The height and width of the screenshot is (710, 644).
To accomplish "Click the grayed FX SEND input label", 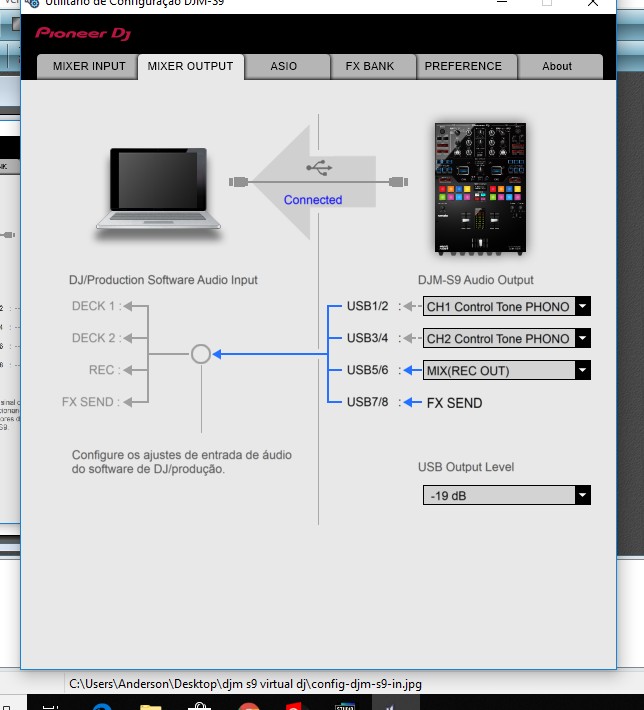I will click(x=91, y=402).
